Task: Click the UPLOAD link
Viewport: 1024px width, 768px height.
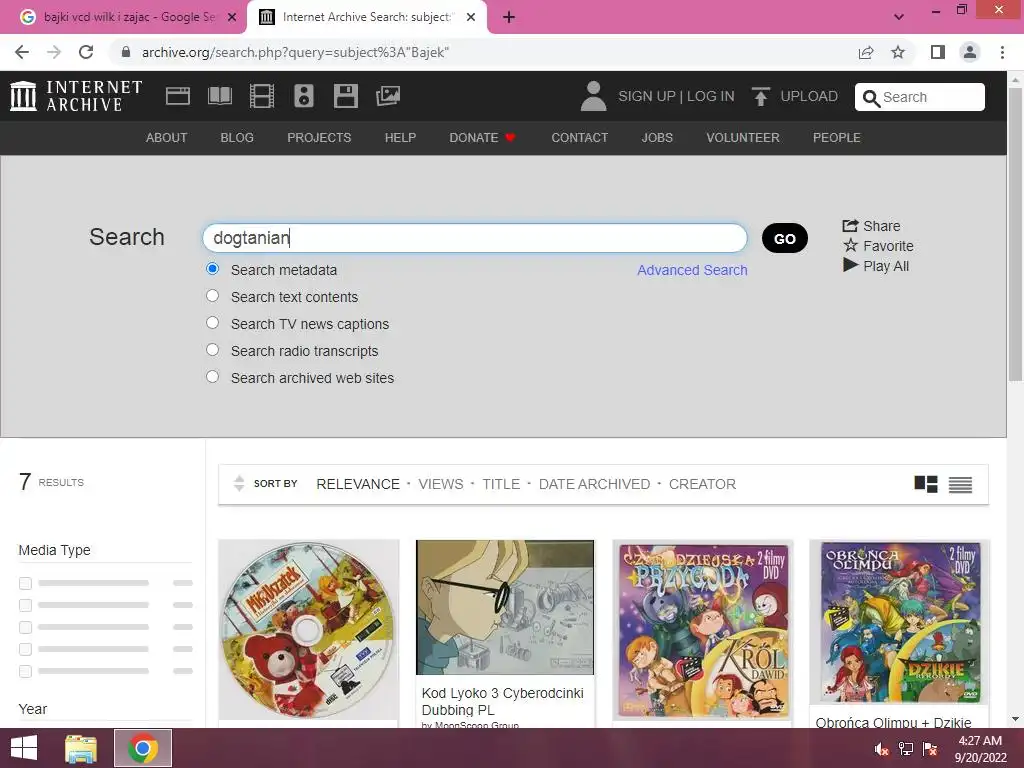Action: click(808, 97)
